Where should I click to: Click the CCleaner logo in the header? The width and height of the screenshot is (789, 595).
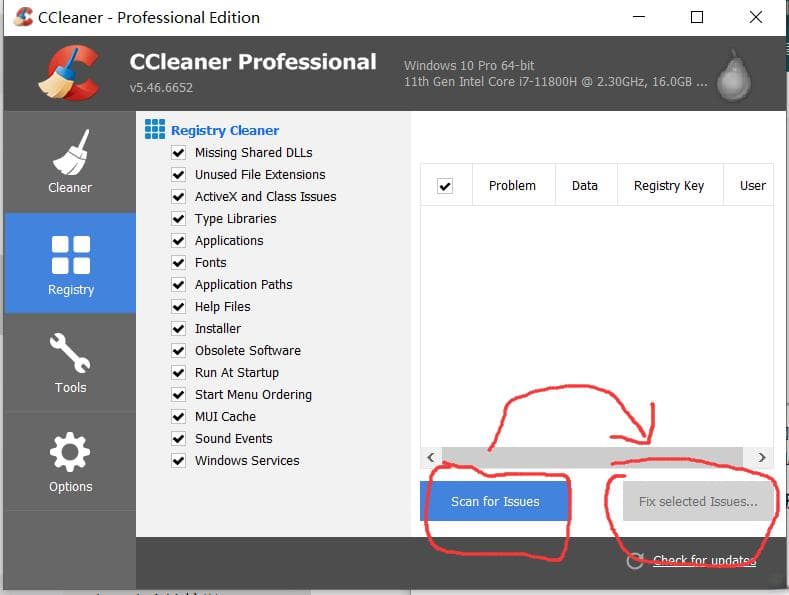pyautogui.click(x=69, y=73)
